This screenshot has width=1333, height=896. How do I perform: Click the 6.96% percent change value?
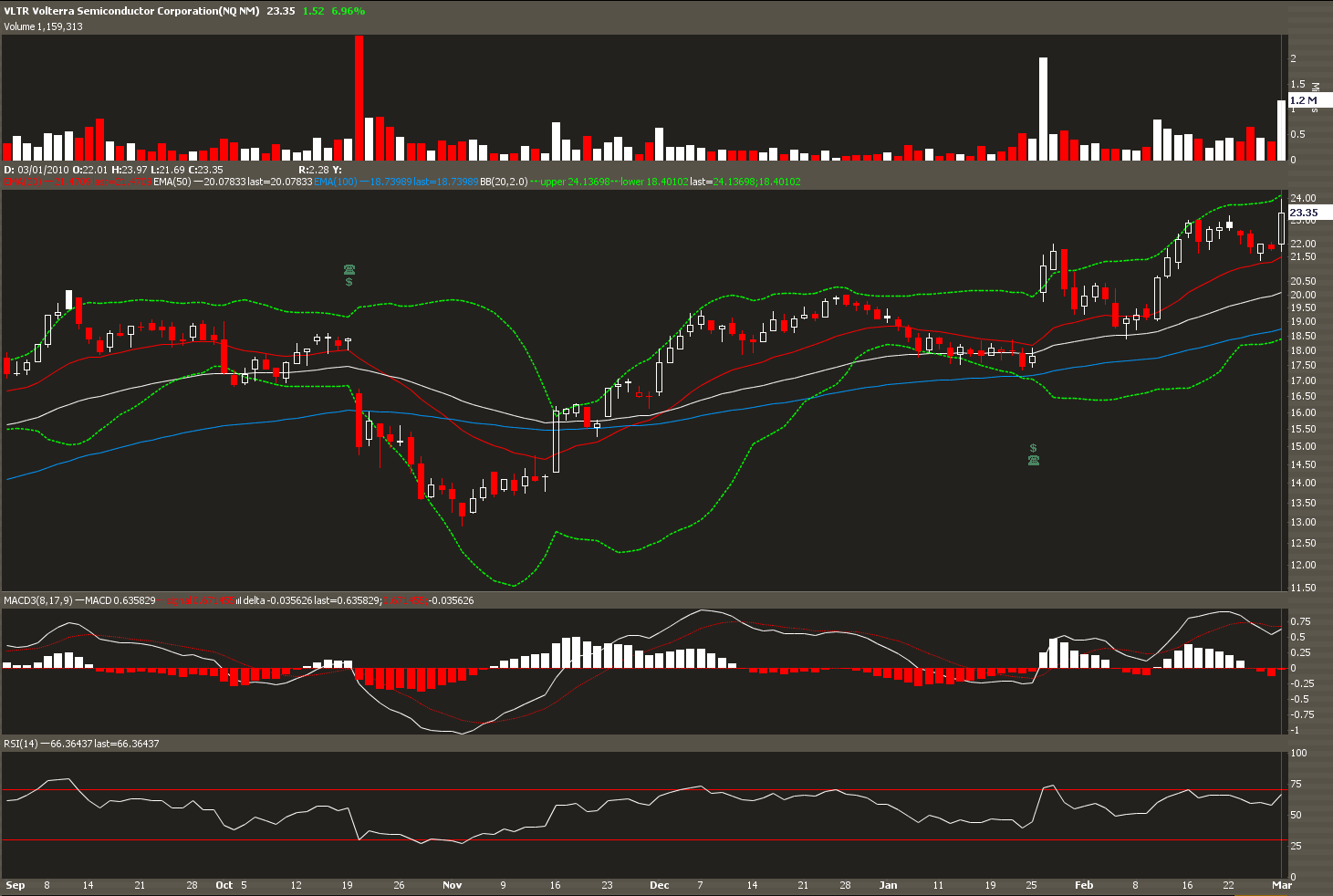point(348,11)
